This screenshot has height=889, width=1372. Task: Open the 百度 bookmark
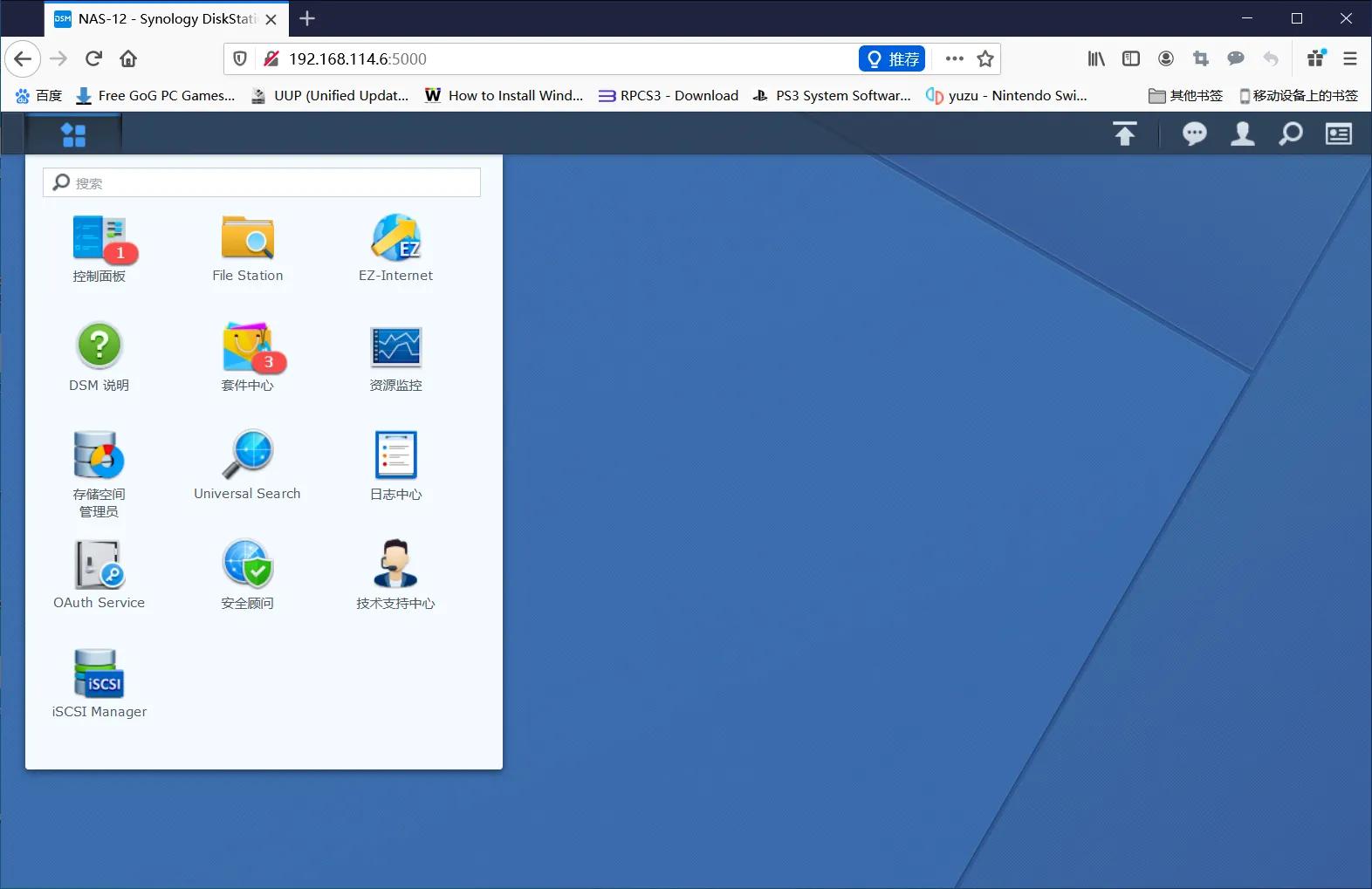tap(38, 95)
